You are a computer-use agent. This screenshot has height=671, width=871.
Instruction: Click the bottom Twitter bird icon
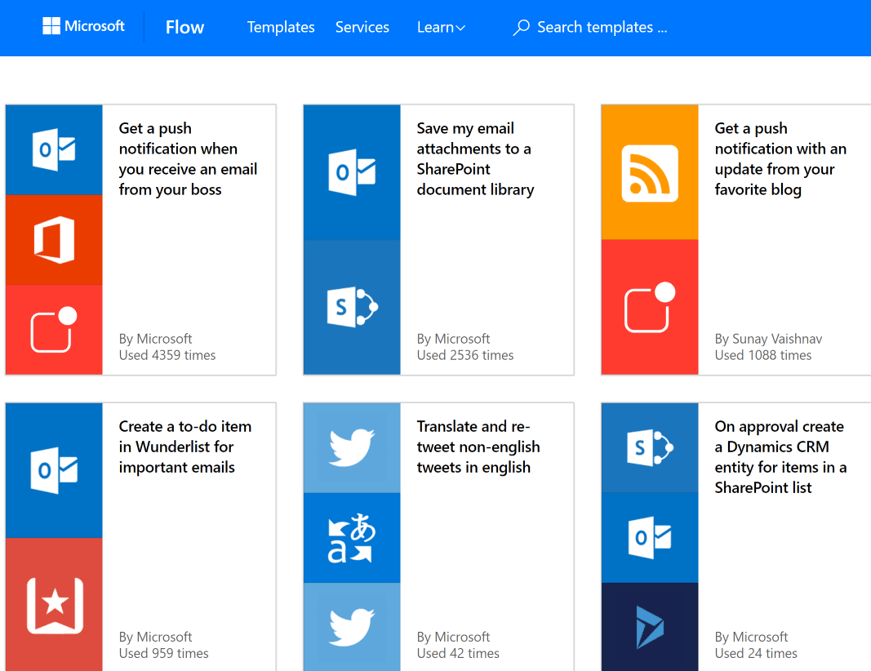(x=352, y=627)
